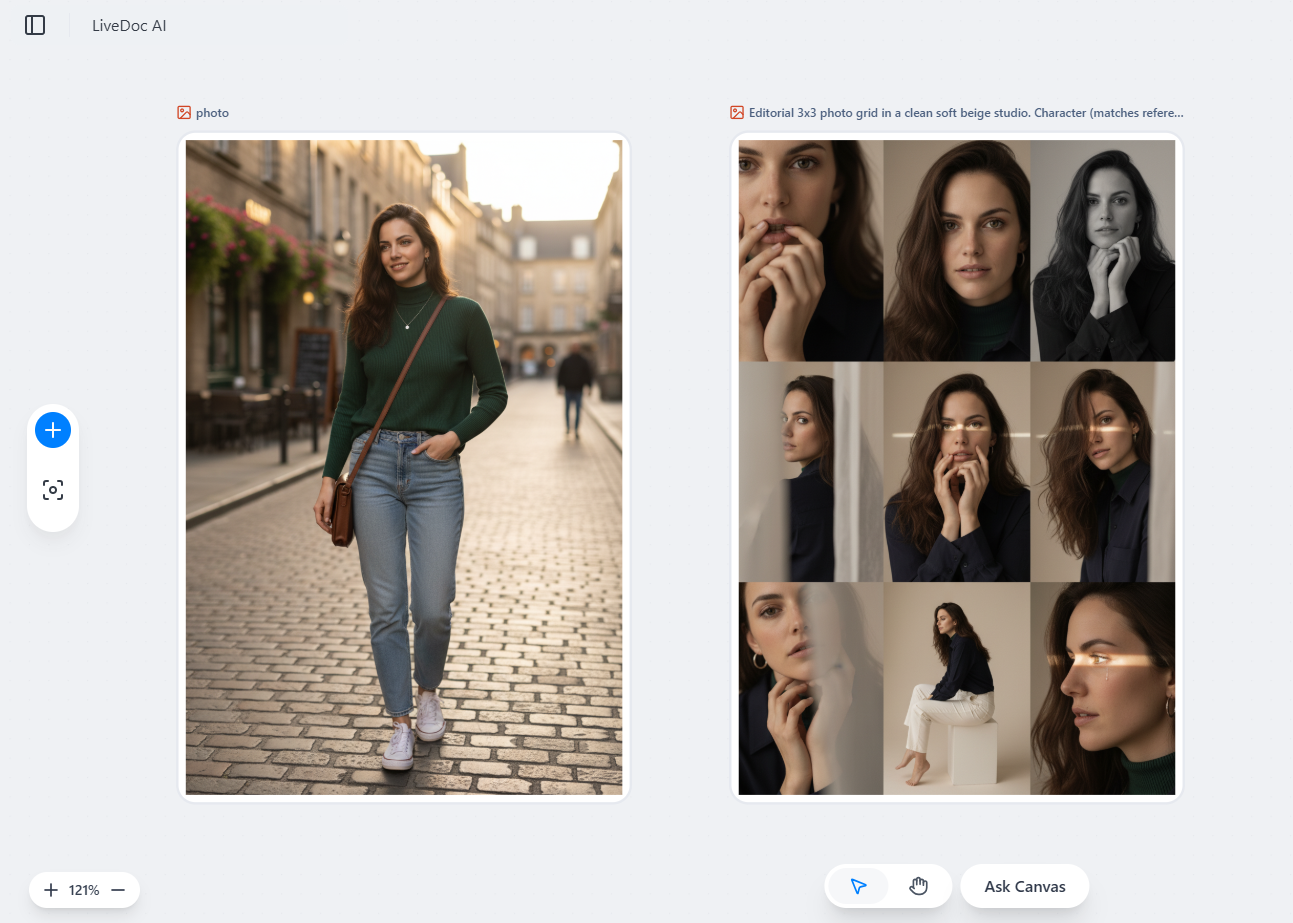
Task: Click the center portrait tile of the grid
Action: (957, 470)
